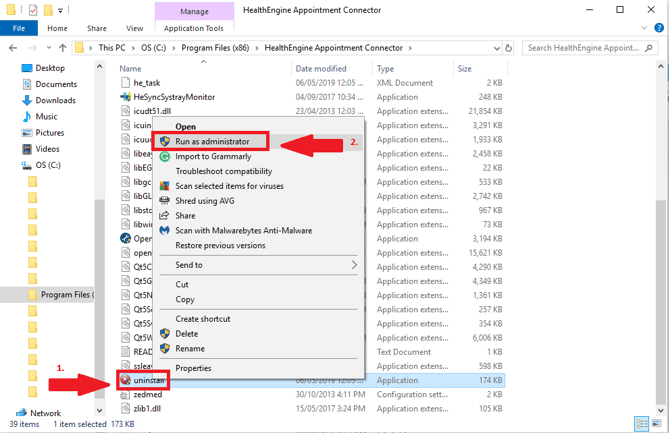Click the Search HealthEngine Appointment search box

point(590,47)
